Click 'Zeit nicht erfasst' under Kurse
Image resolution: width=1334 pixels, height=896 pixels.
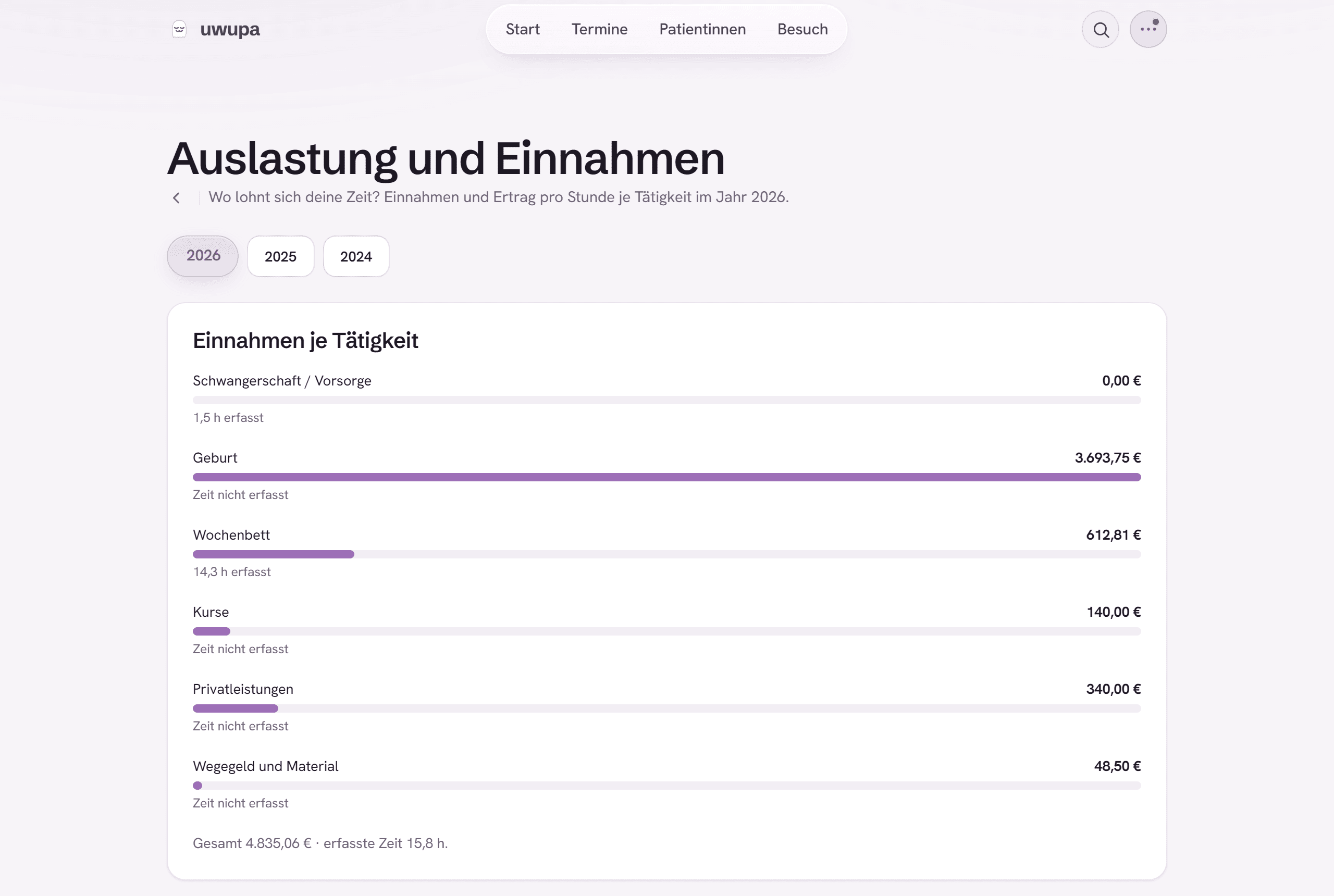240,649
